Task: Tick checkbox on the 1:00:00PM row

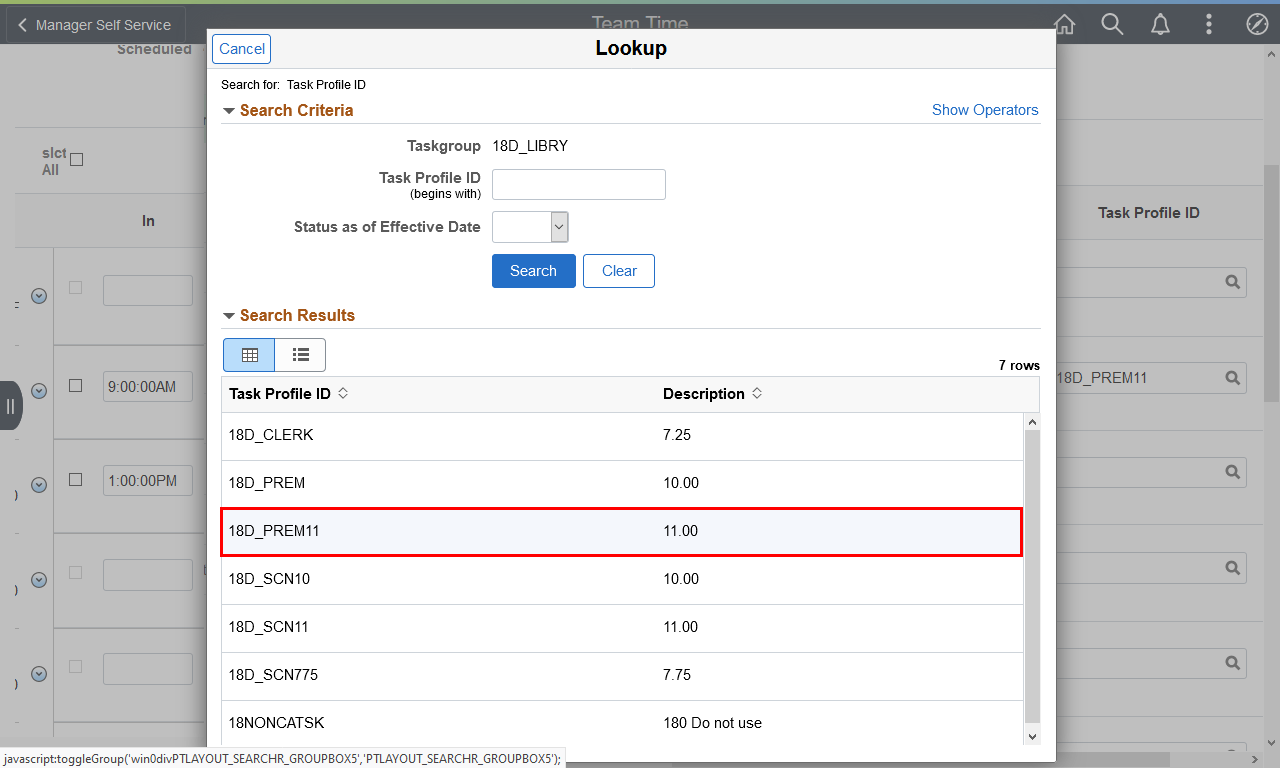Action: click(75, 480)
